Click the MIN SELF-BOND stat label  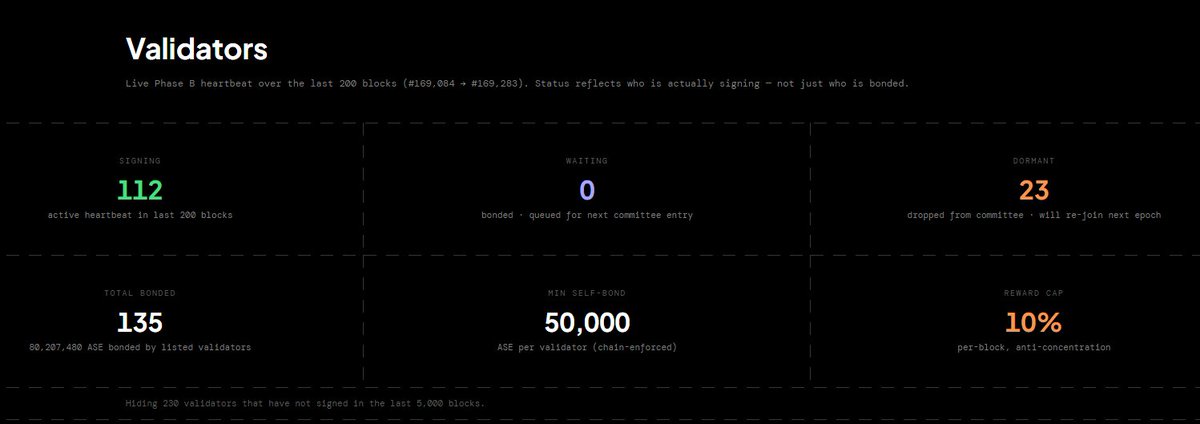[587, 293]
